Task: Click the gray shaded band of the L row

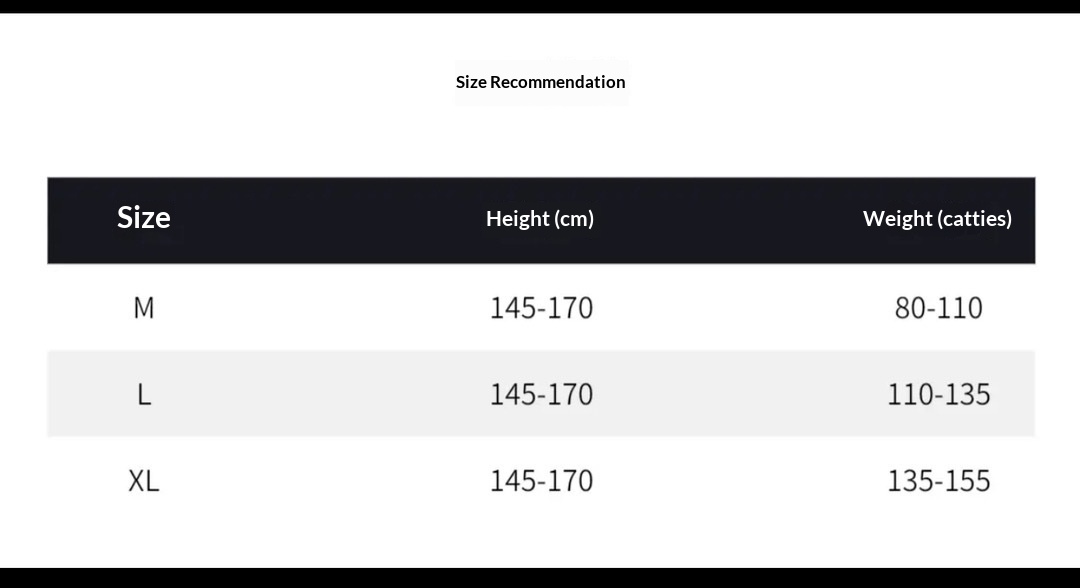Action: (320, 394)
